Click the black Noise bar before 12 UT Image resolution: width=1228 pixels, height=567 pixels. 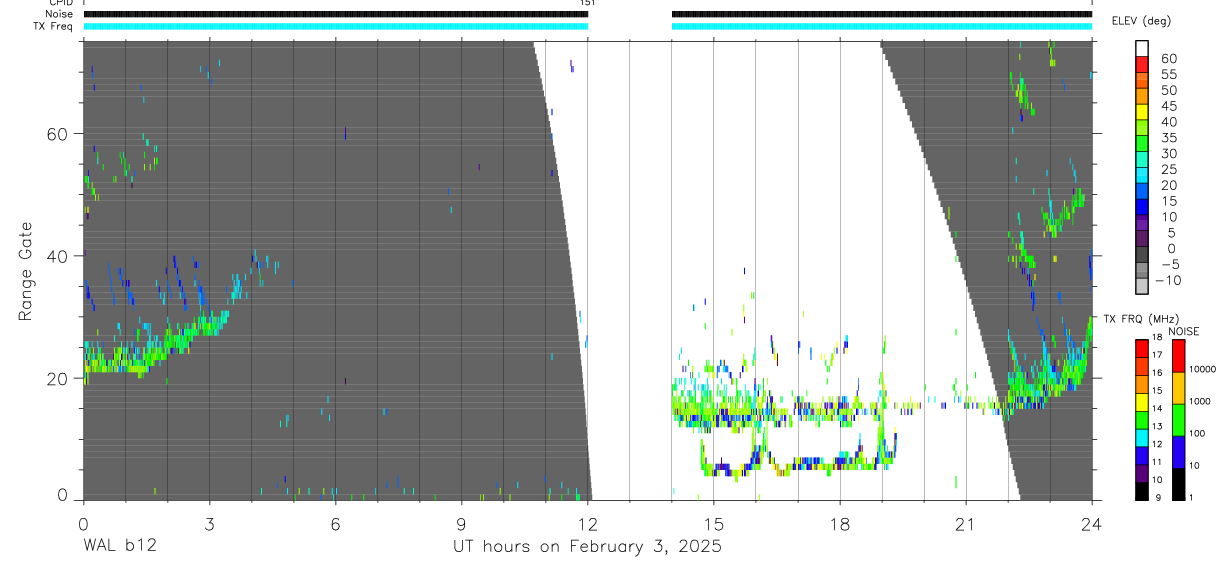click(x=336, y=14)
